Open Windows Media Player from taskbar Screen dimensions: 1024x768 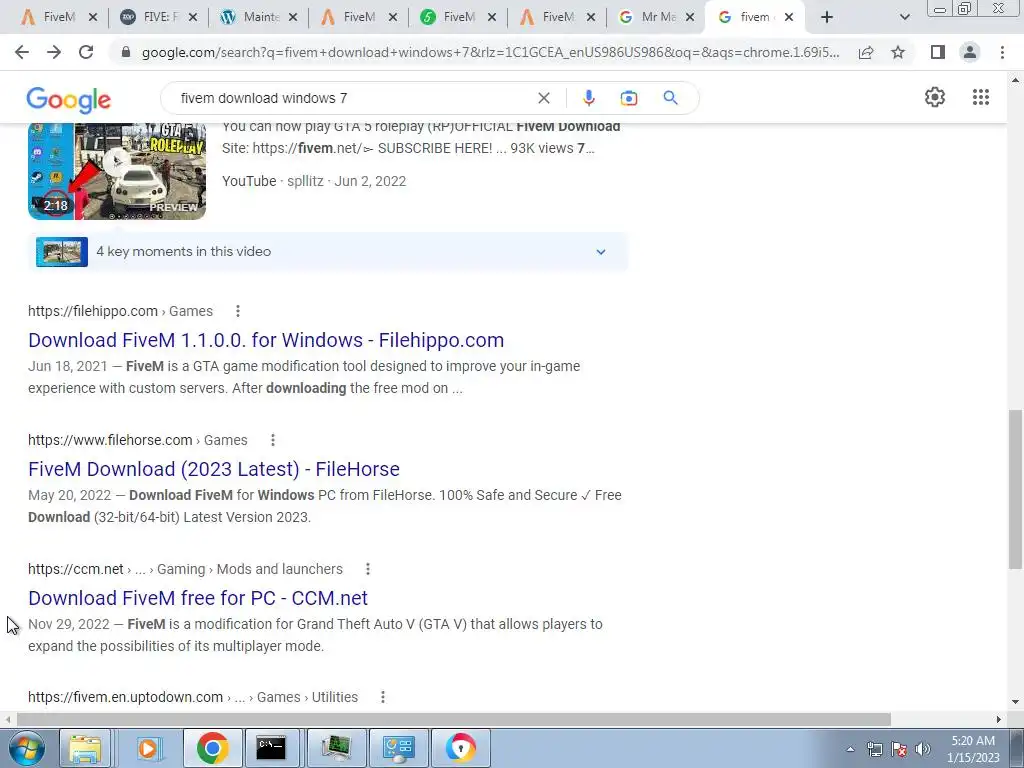(x=148, y=748)
